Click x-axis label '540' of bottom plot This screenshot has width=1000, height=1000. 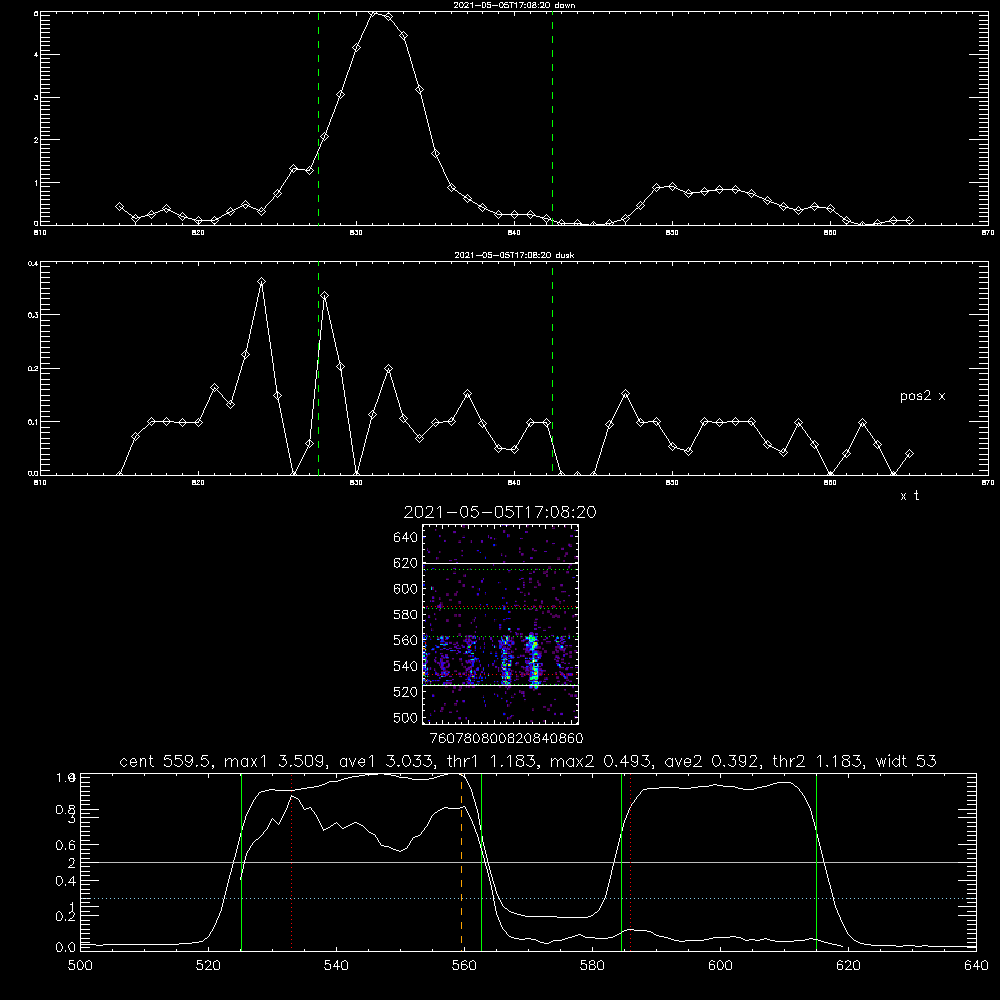click(x=336, y=966)
